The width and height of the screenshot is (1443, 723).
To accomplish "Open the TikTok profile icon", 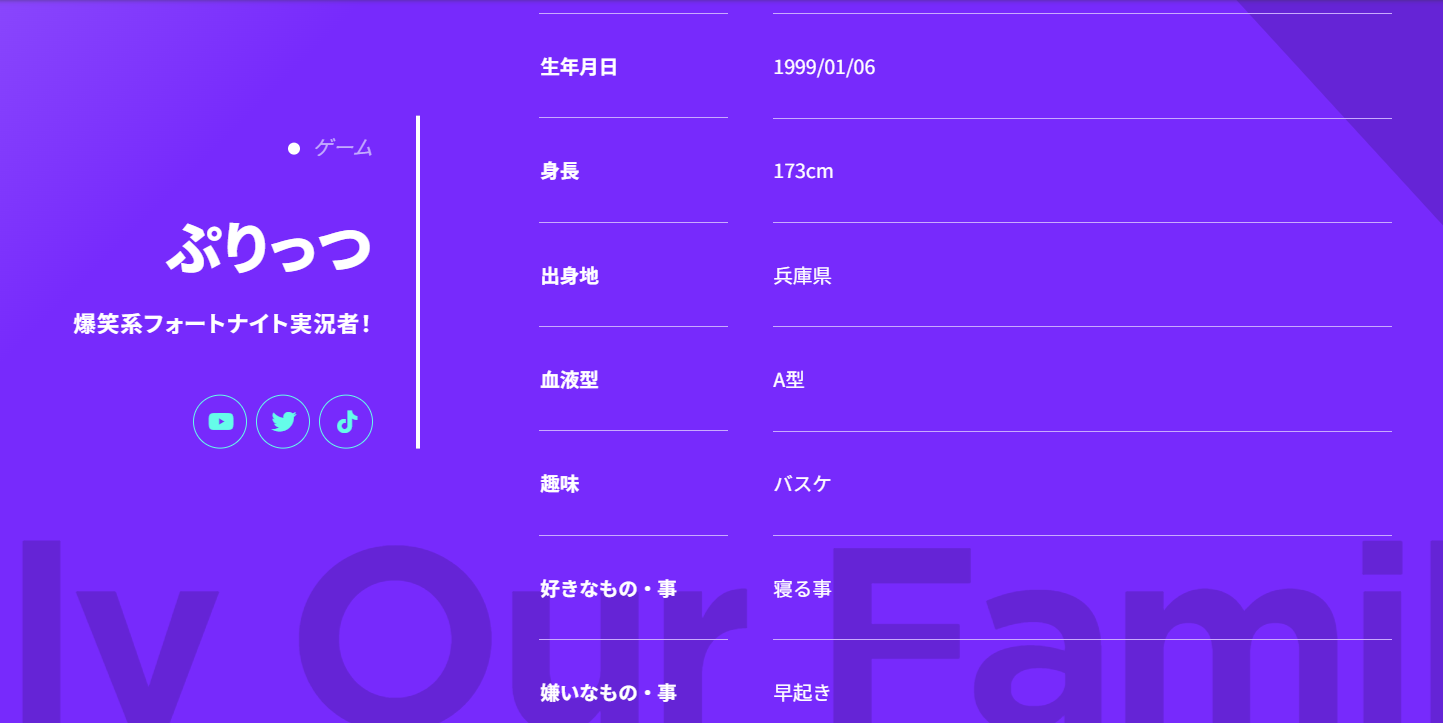I will point(346,422).
